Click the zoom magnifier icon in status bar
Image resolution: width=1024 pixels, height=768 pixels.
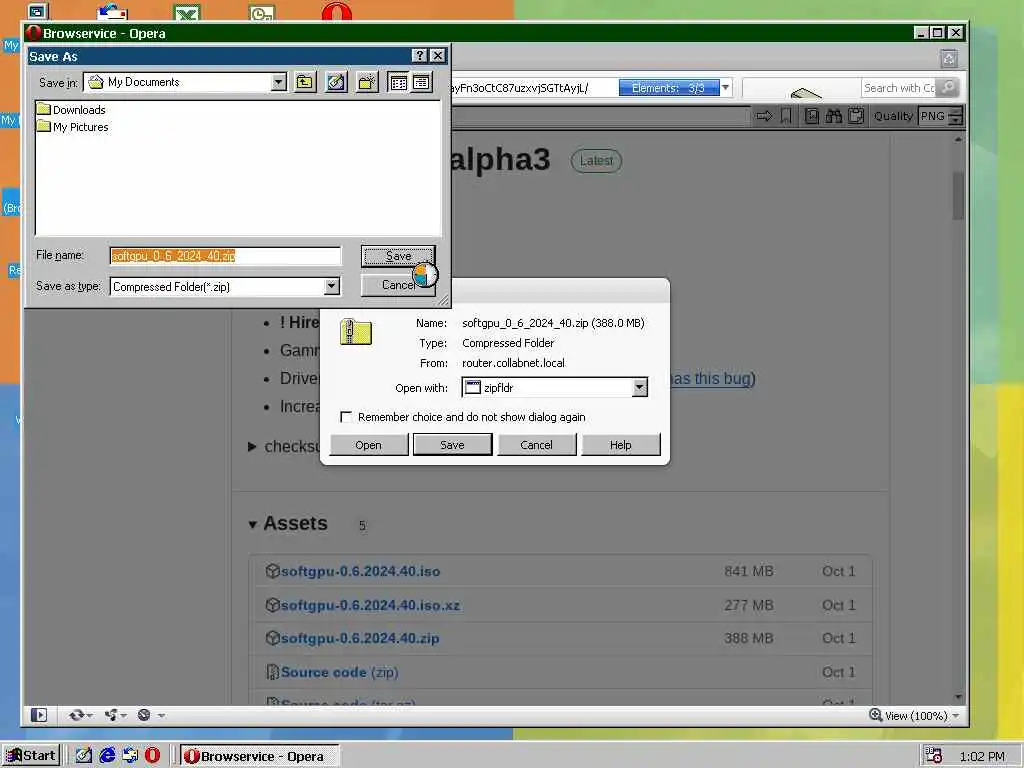pos(875,715)
